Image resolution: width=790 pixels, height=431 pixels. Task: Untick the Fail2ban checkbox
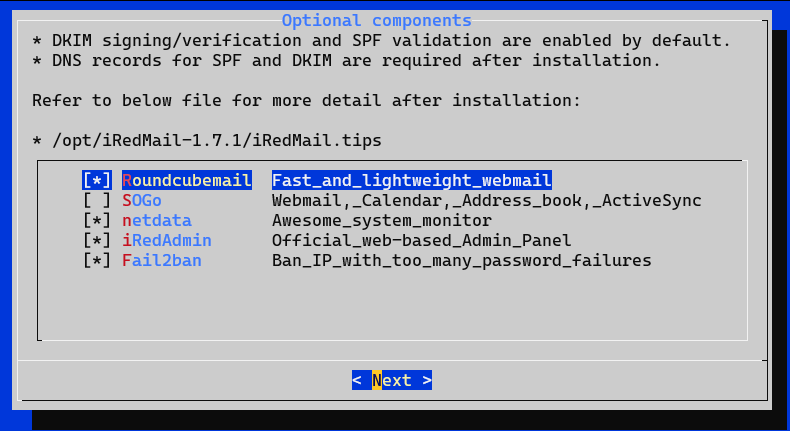click(96, 261)
